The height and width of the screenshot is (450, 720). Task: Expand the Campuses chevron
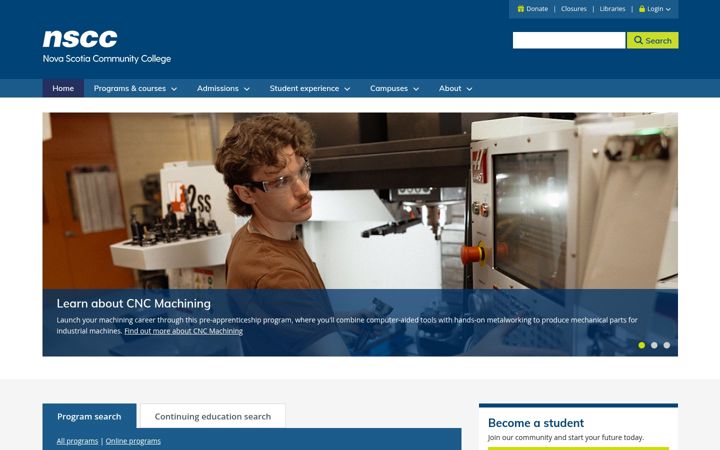click(416, 89)
